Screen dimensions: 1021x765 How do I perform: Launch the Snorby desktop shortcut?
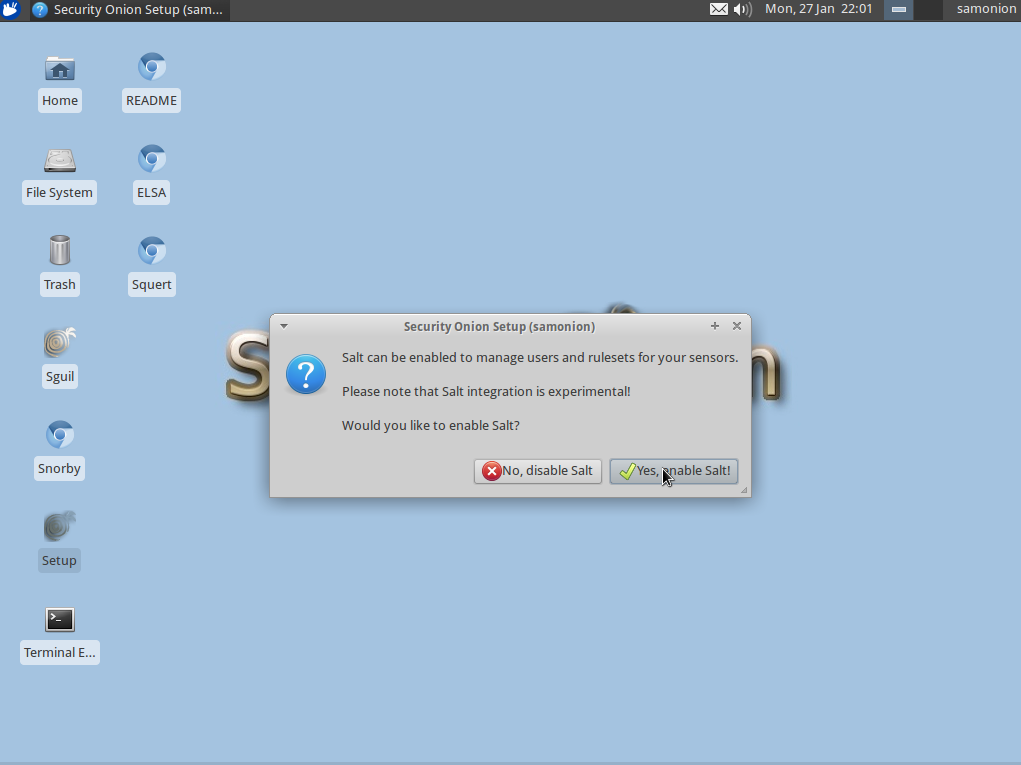(x=60, y=435)
